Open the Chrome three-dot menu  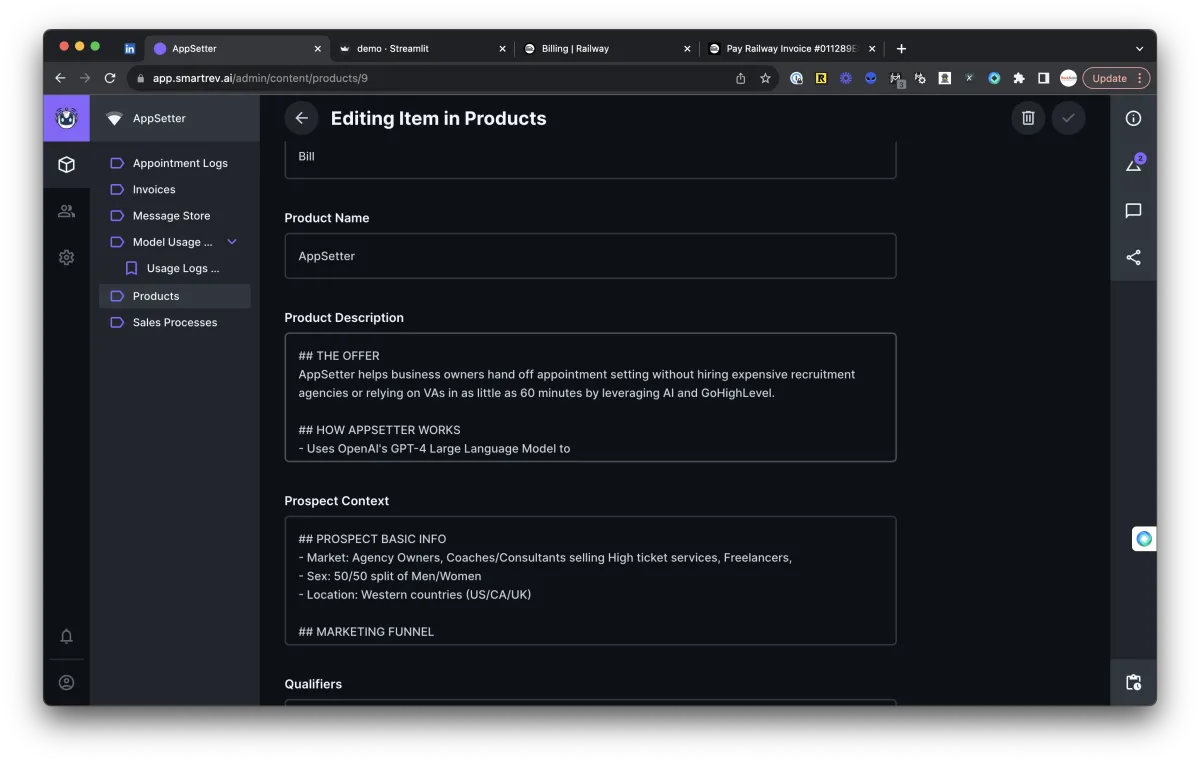click(1140, 78)
